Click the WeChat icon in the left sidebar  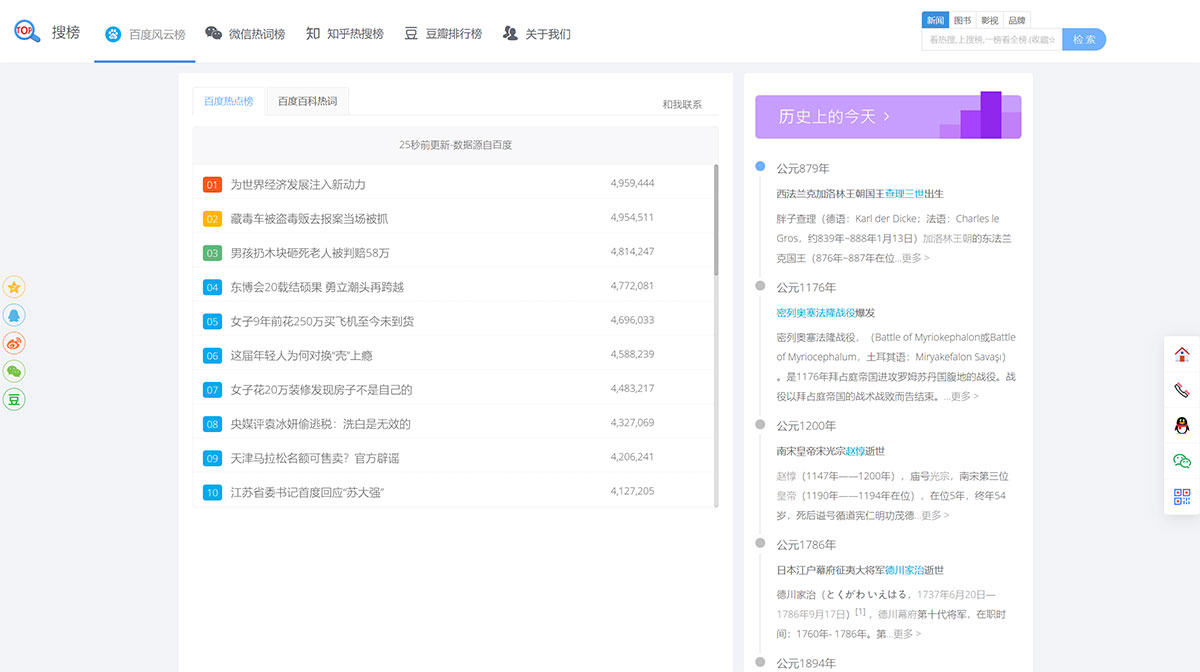pyautogui.click(x=14, y=371)
